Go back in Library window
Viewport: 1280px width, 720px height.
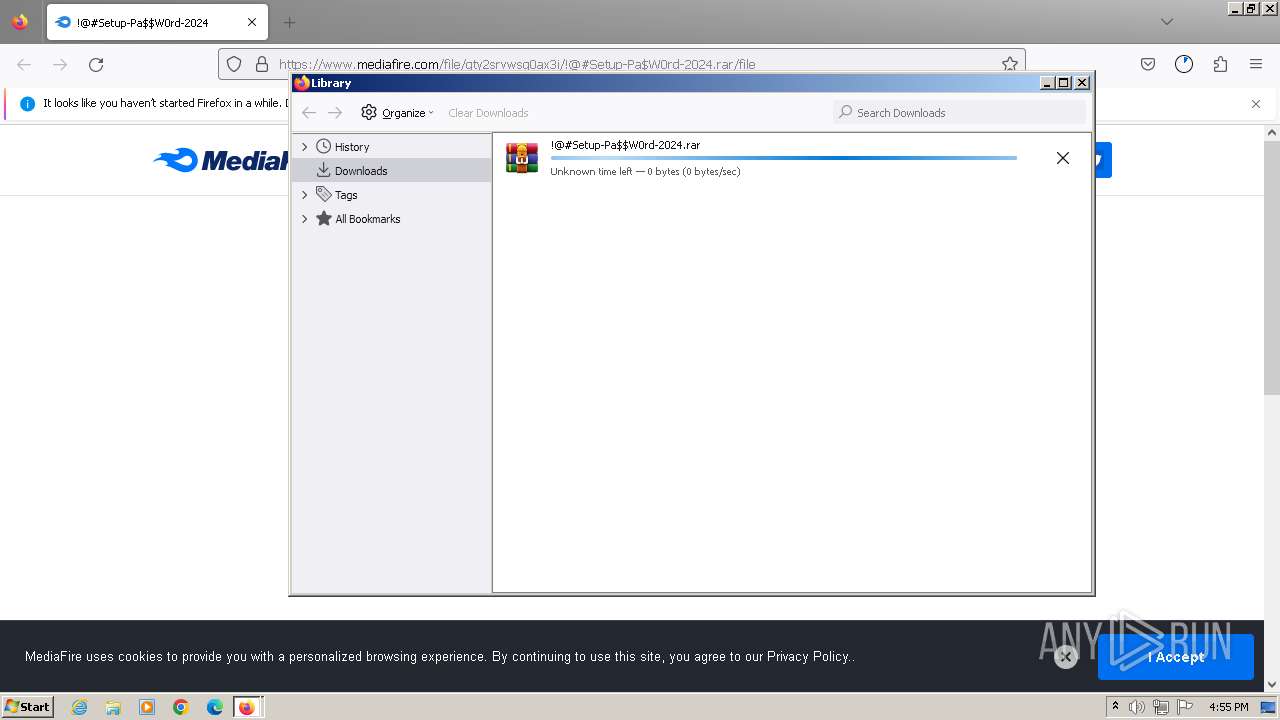tap(309, 113)
